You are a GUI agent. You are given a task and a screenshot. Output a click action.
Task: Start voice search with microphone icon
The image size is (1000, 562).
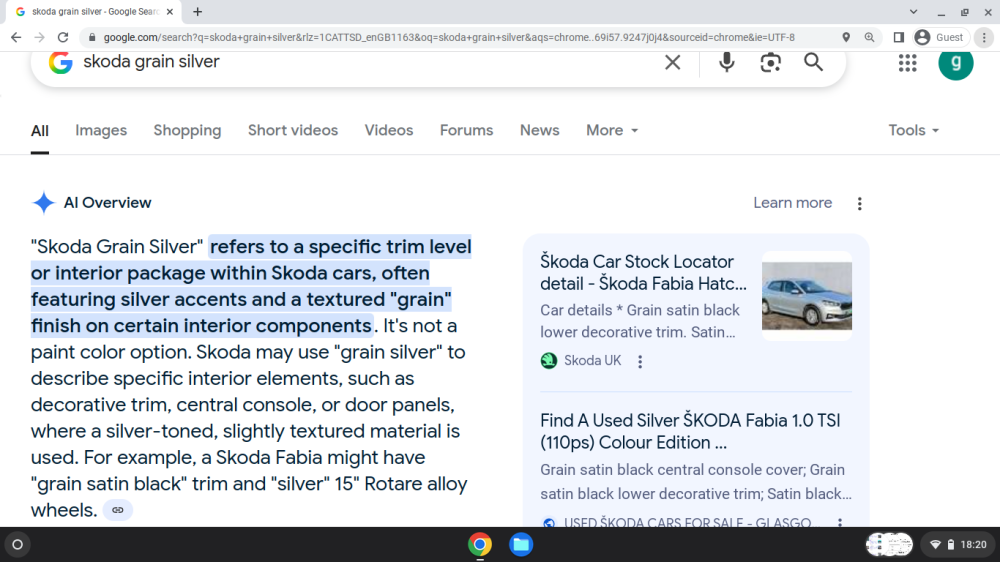(x=726, y=62)
